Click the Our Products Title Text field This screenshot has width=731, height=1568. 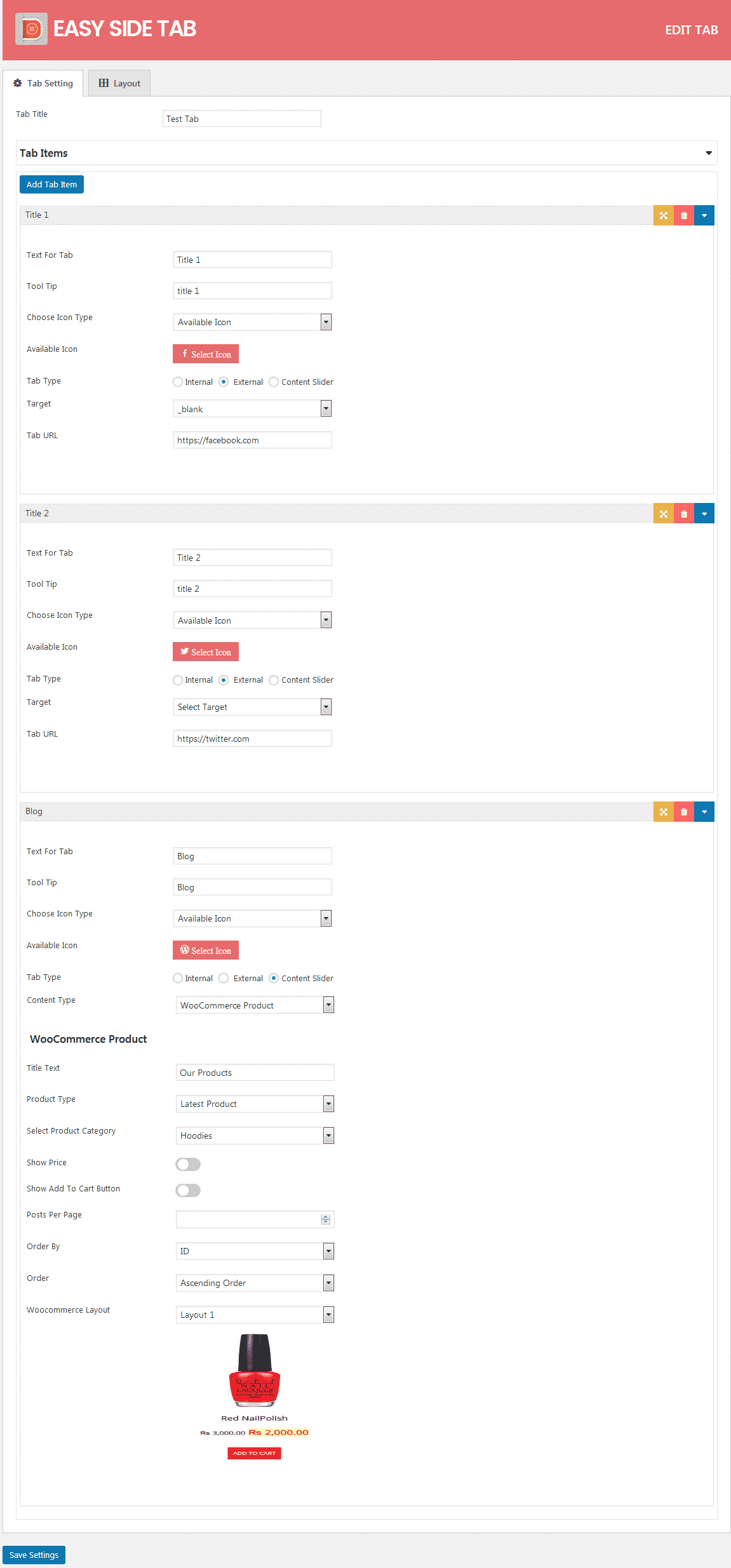click(255, 1073)
